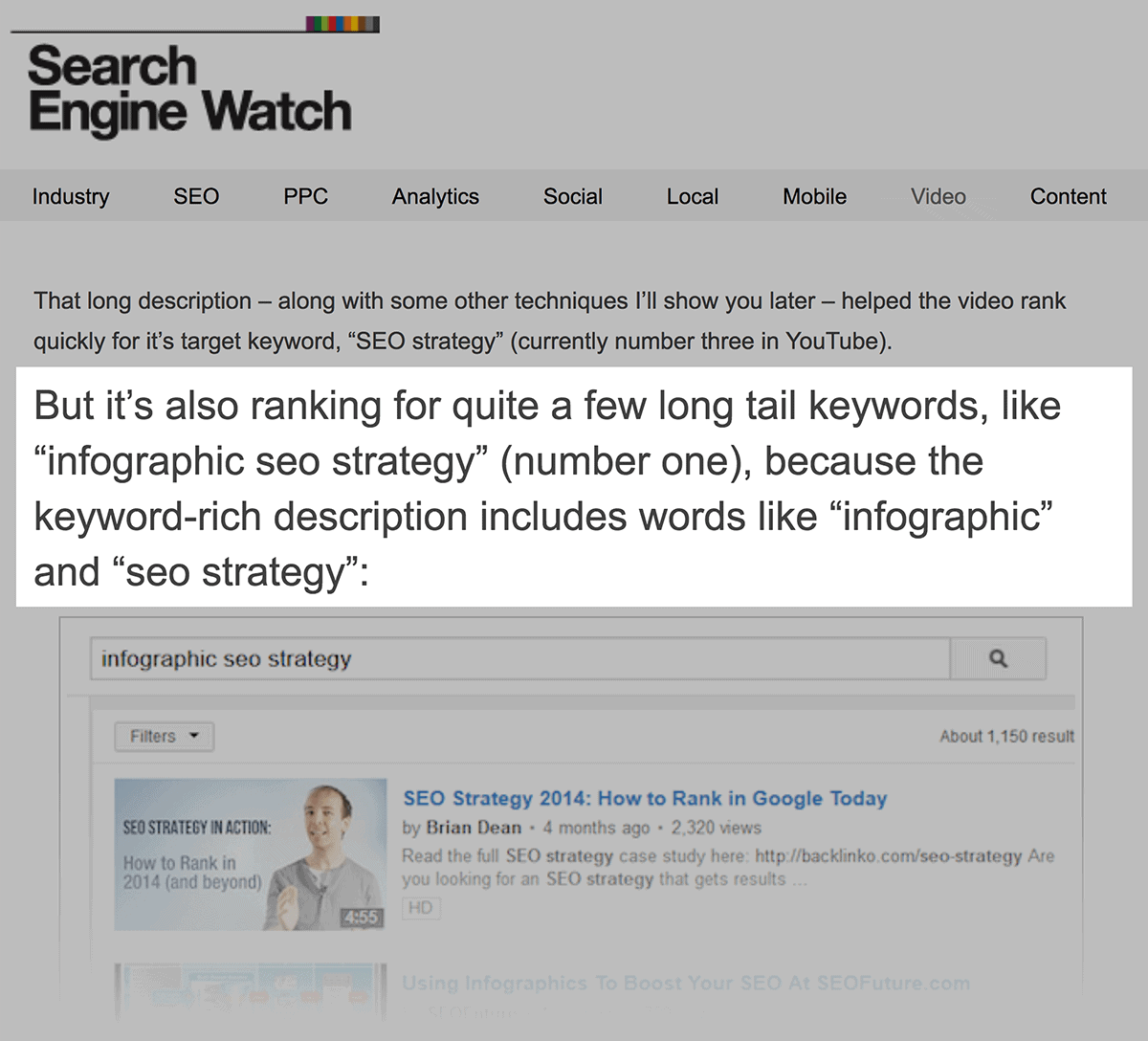Click the 'About 1,150 result' count text
Image resolution: width=1148 pixels, height=1041 pixels.
(x=1006, y=736)
